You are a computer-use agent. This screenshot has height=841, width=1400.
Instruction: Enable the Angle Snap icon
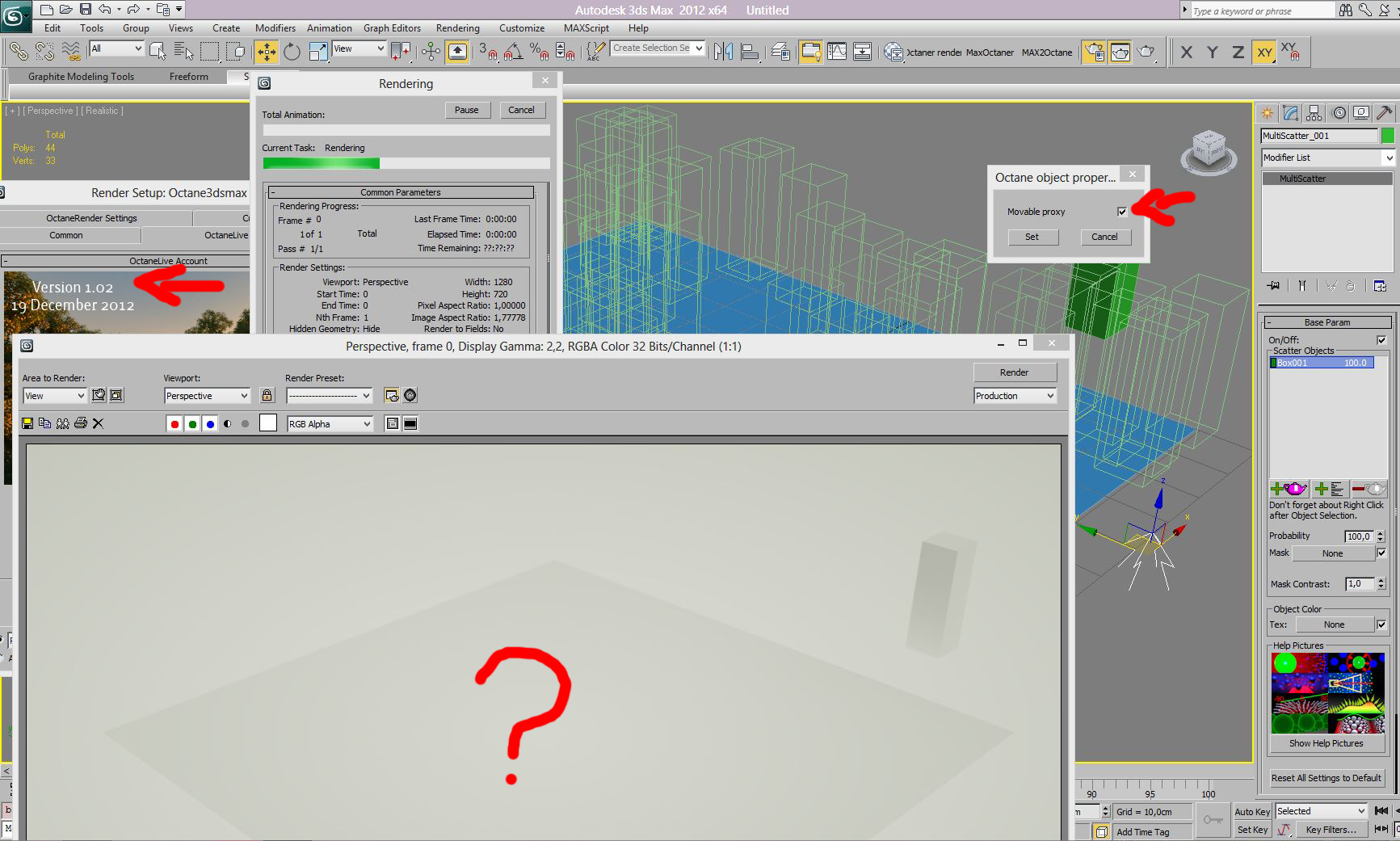[x=513, y=52]
